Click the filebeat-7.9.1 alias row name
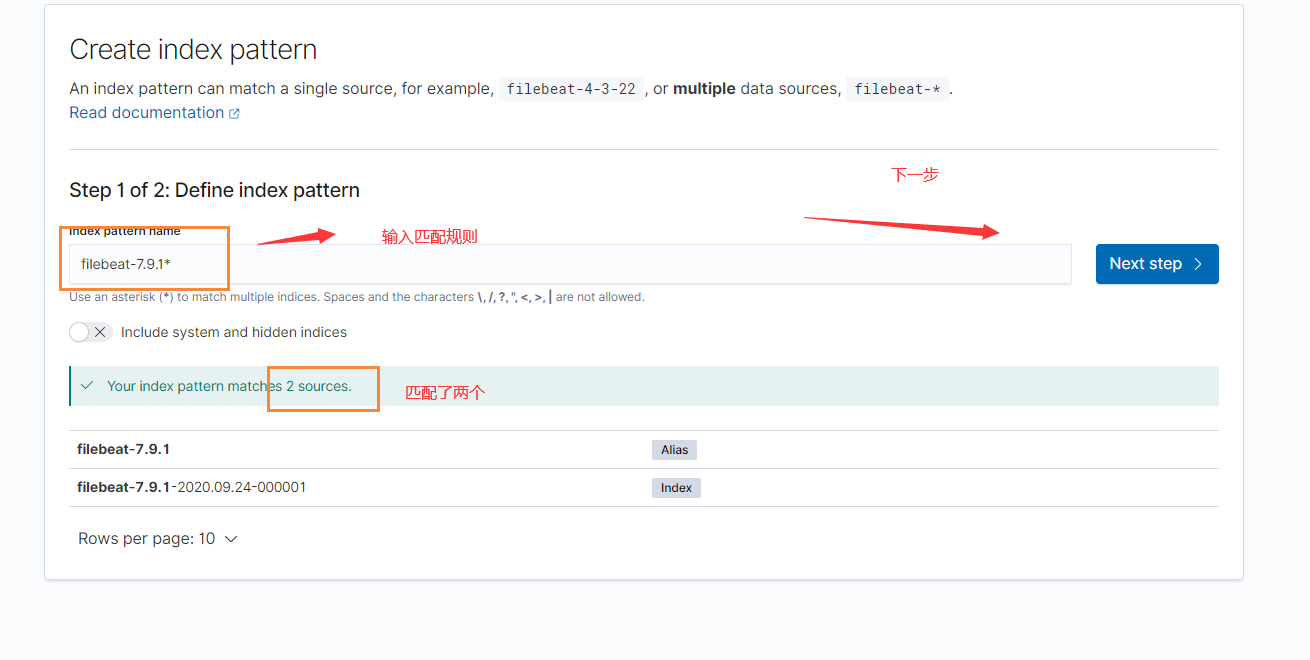1310x660 pixels. click(x=123, y=449)
